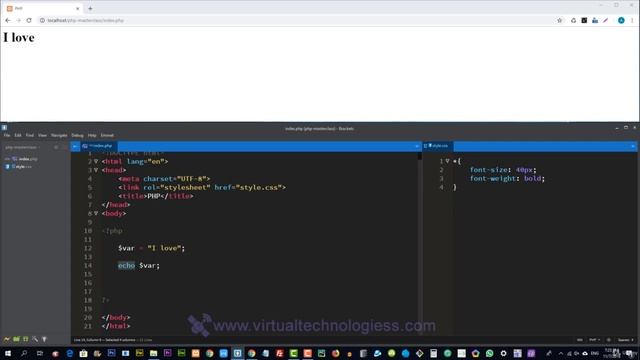Switch to the index.php editor tab
Viewport: 640px width, 360px height.
(99, 146)
